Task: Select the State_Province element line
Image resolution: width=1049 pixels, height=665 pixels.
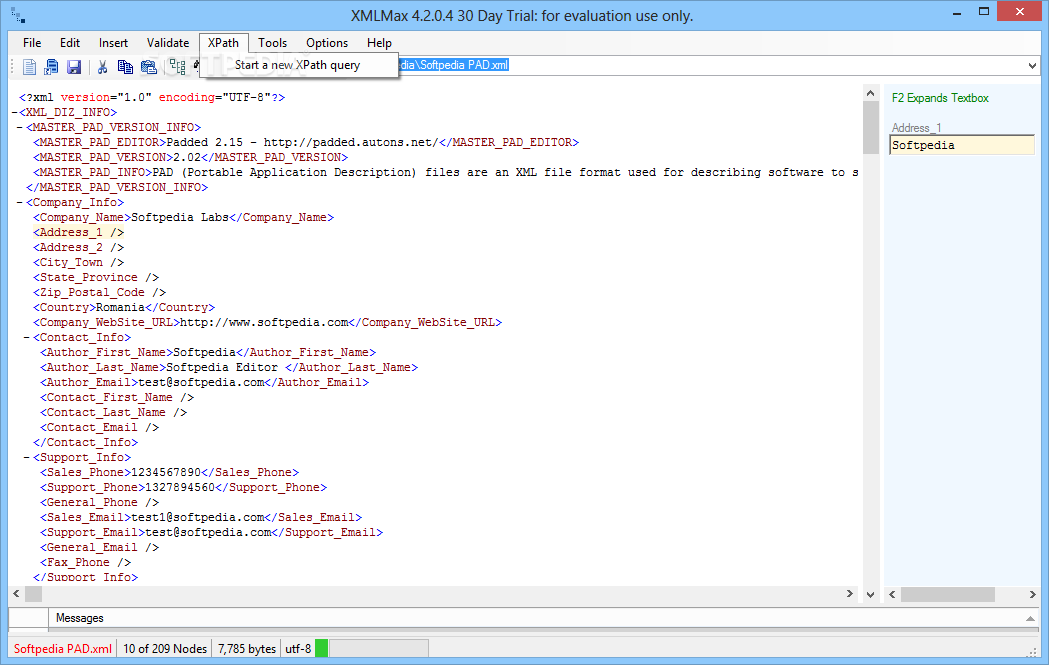Action: click(x=96, y=277)
